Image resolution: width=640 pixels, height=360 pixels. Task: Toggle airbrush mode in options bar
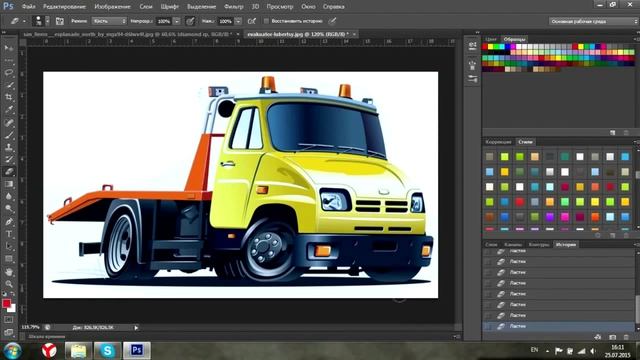(x=252, y=21)
